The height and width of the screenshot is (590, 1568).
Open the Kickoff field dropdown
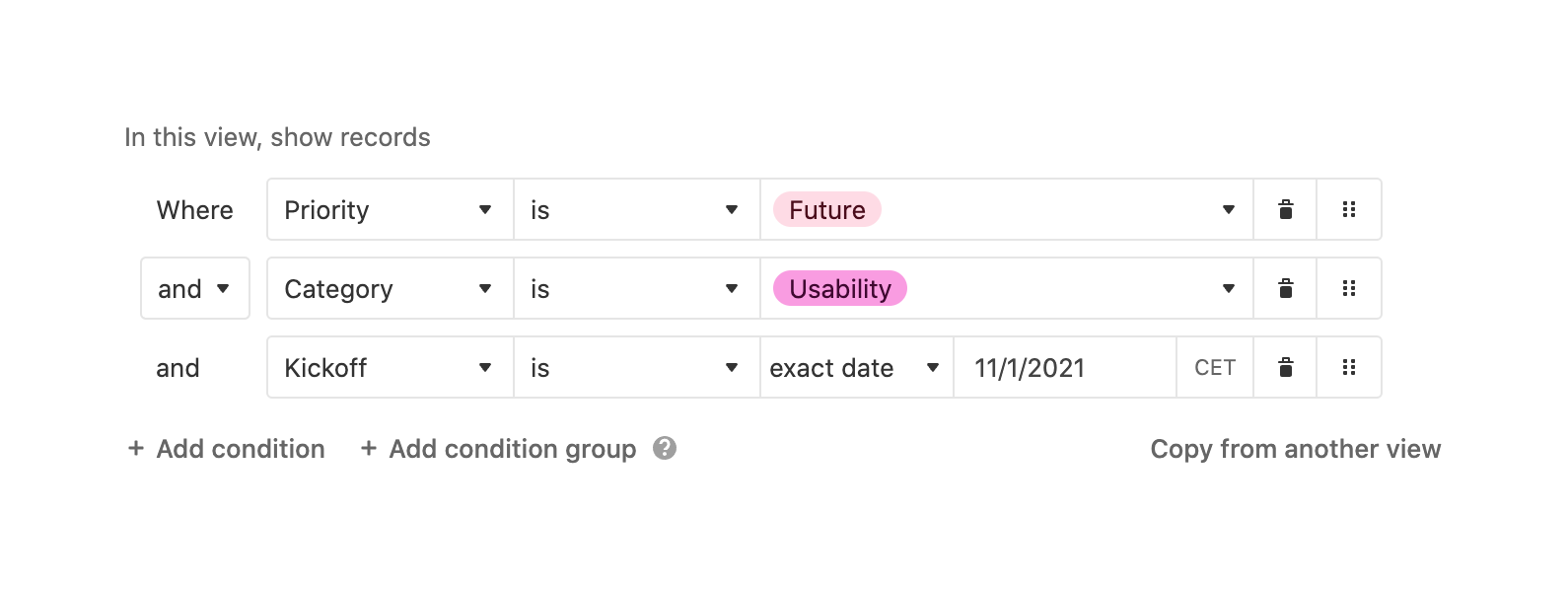390,367
